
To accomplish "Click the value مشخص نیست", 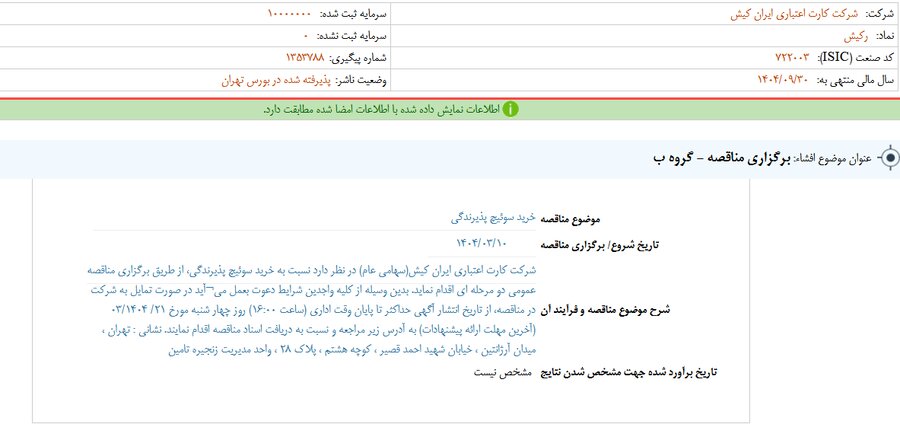I will coord(505,372).
